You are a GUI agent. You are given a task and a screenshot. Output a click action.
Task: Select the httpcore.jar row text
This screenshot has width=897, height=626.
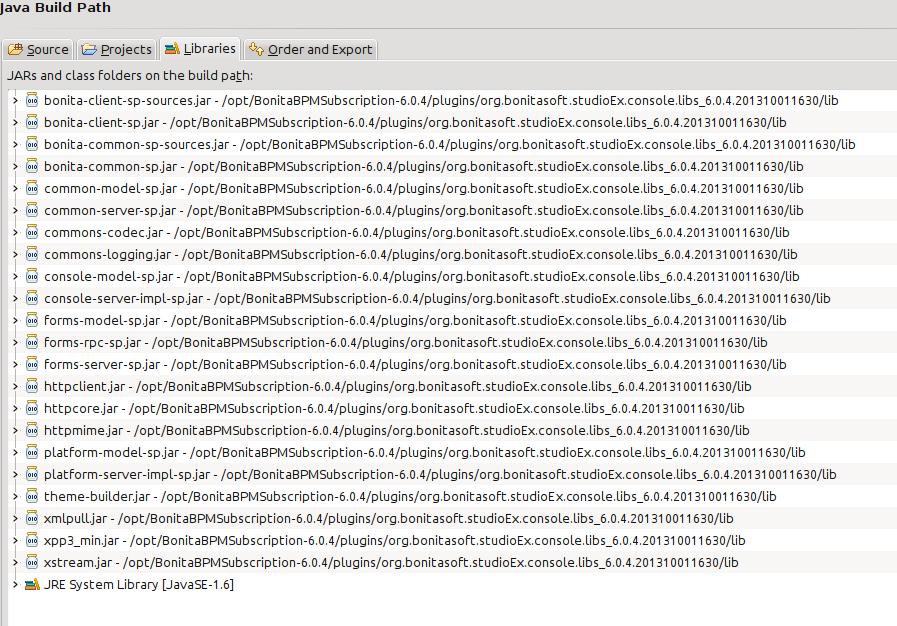(394, 409)
